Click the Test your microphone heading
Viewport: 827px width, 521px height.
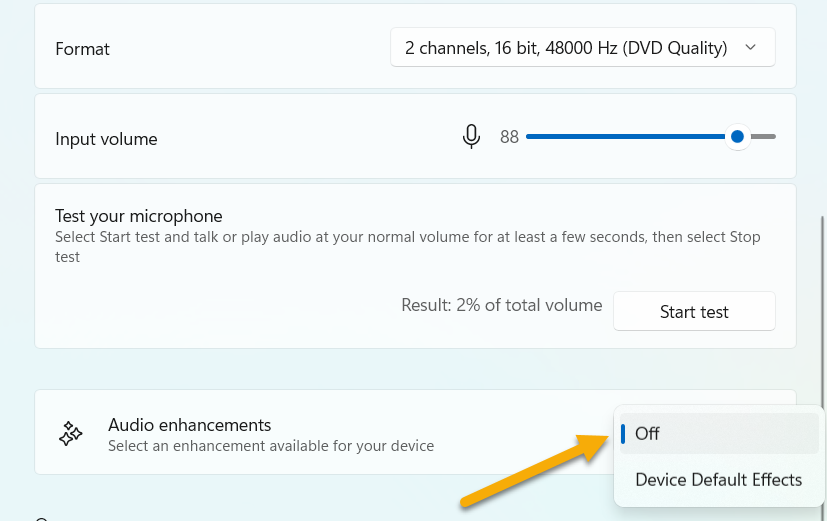[139, 216]
